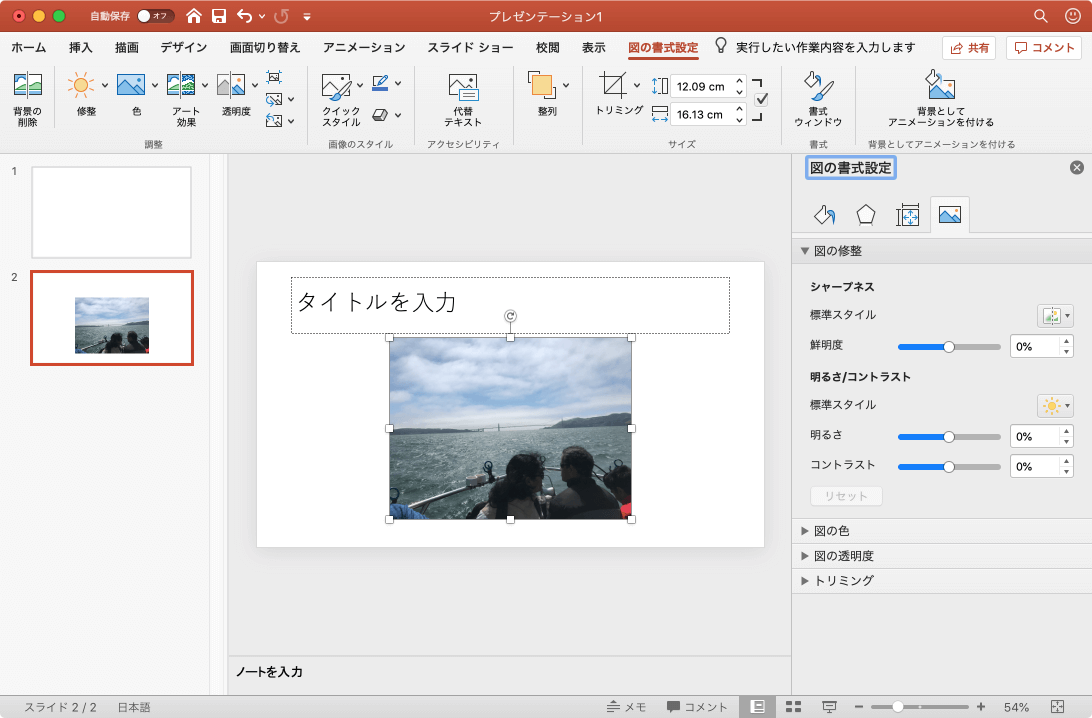Open the 書式ウィンドウ format pane icon

[818, 86]
